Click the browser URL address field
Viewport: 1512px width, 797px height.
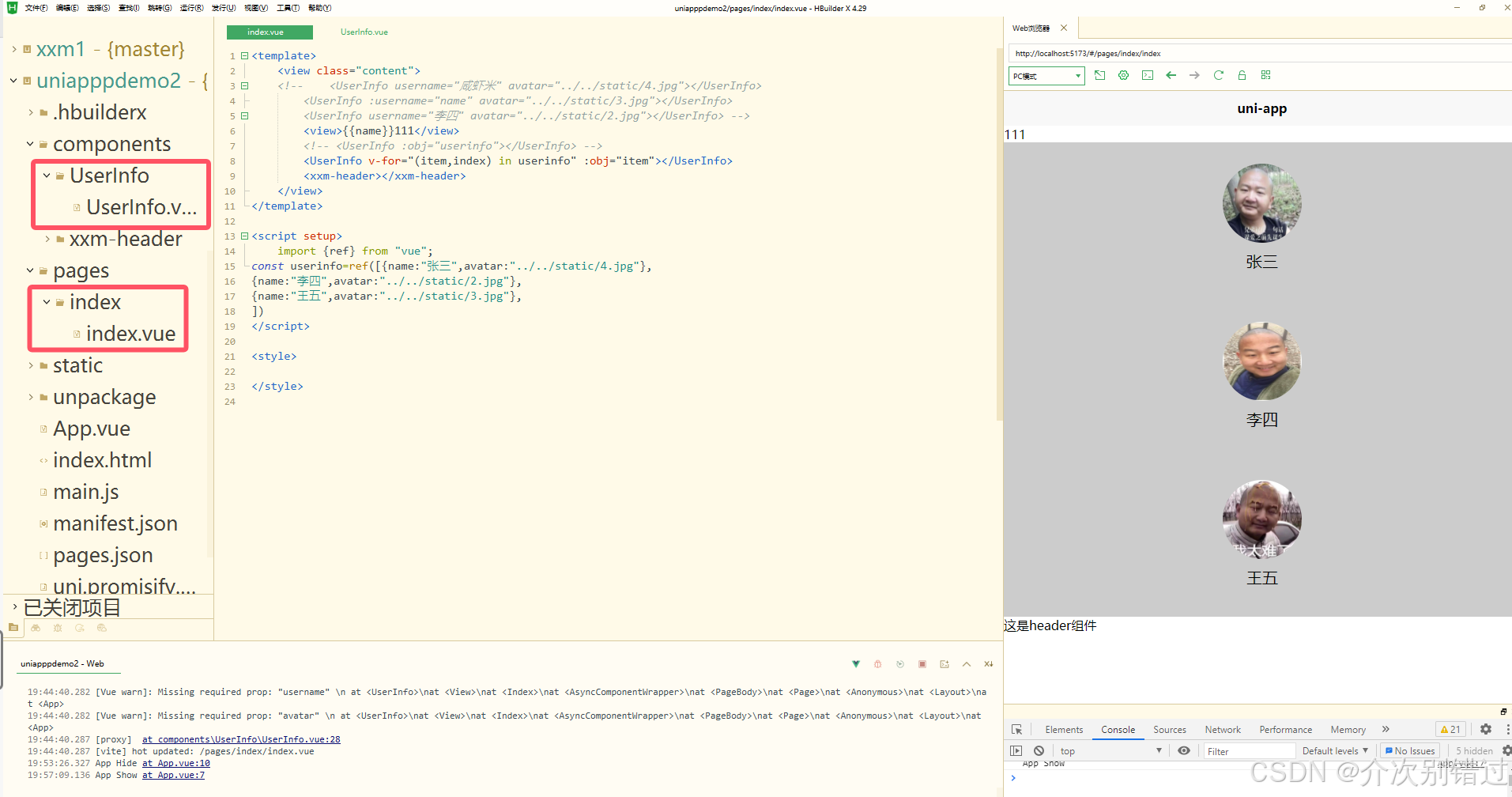(x=1261, y=54)
